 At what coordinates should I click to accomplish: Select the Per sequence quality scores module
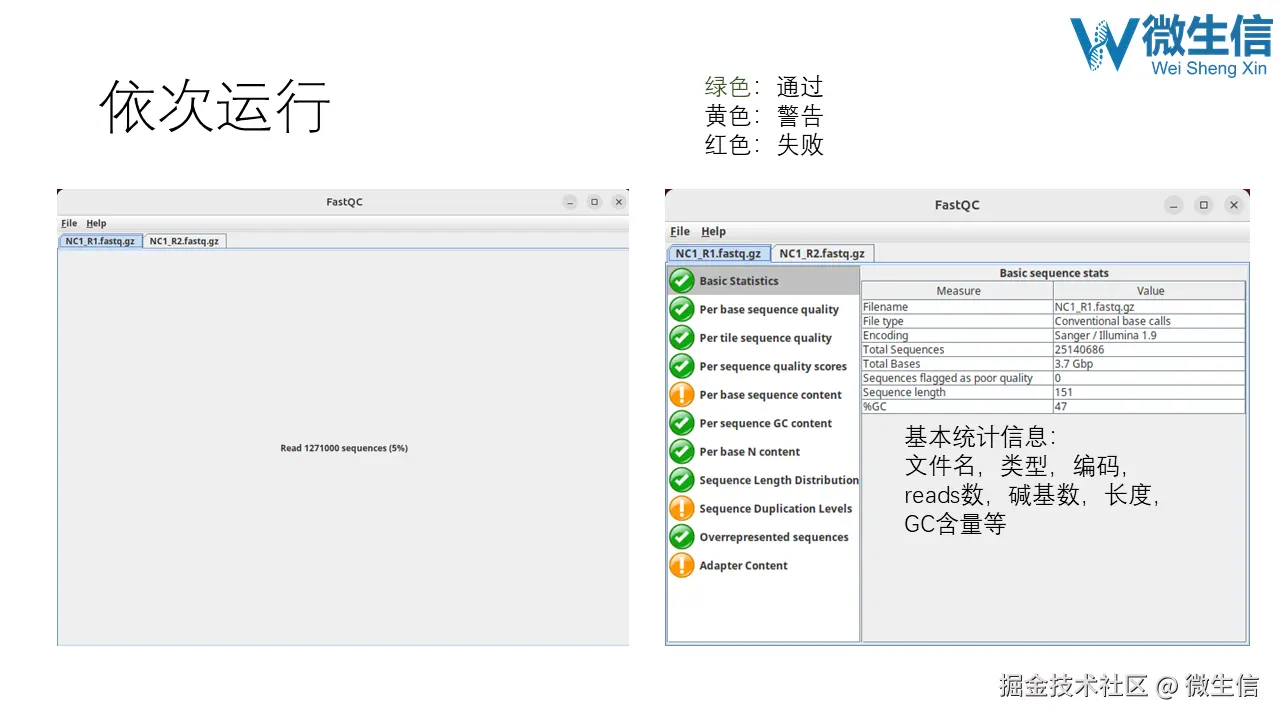pyautogui.click(x=773, y=366)
